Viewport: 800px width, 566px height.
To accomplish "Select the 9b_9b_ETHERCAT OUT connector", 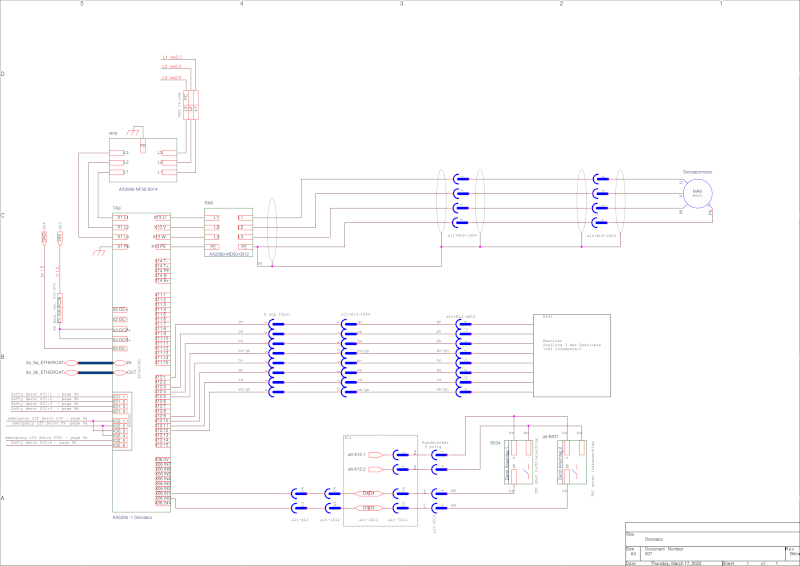I will 72,371.
